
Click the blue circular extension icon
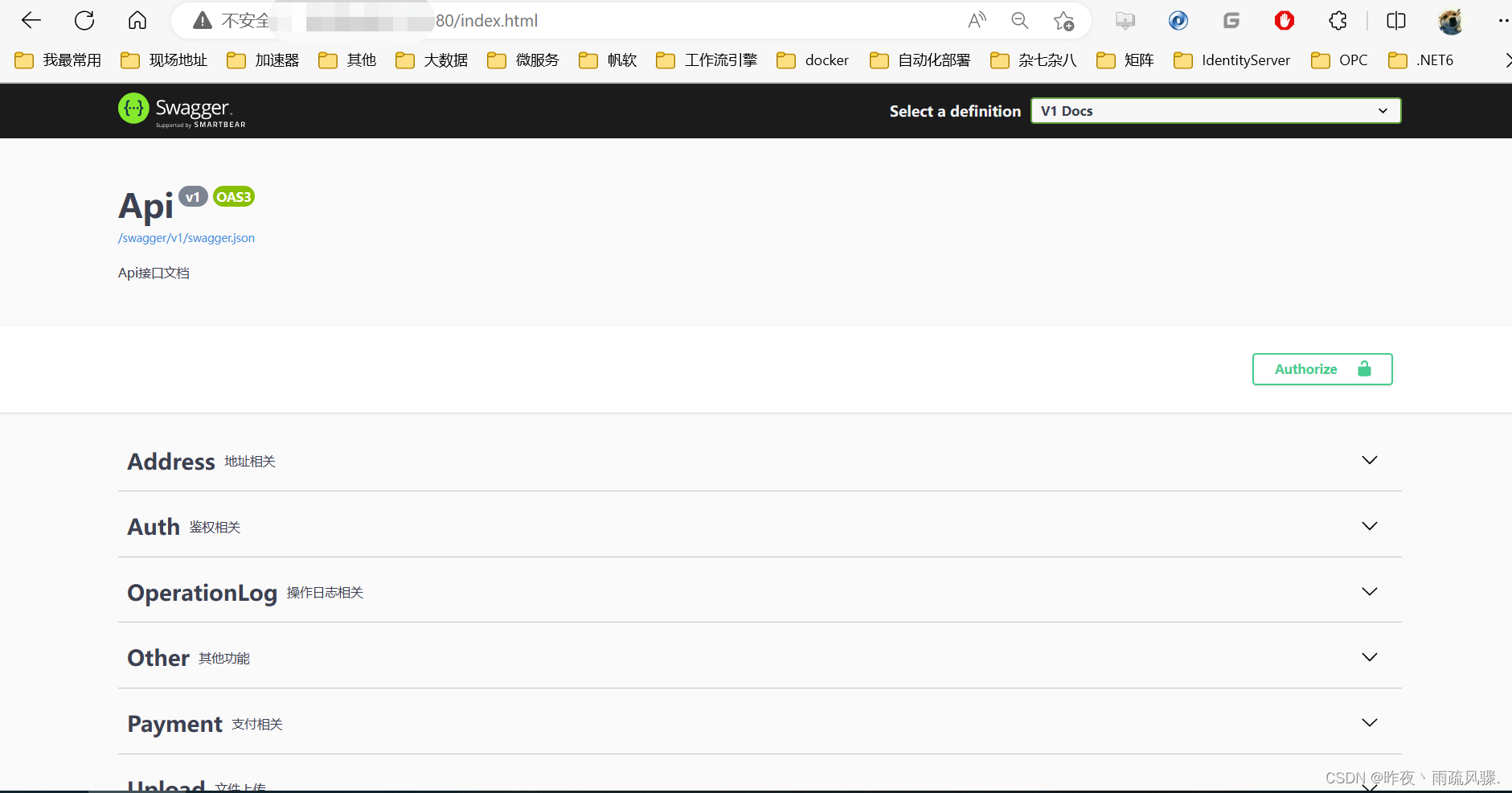(x=1178, y=21)
